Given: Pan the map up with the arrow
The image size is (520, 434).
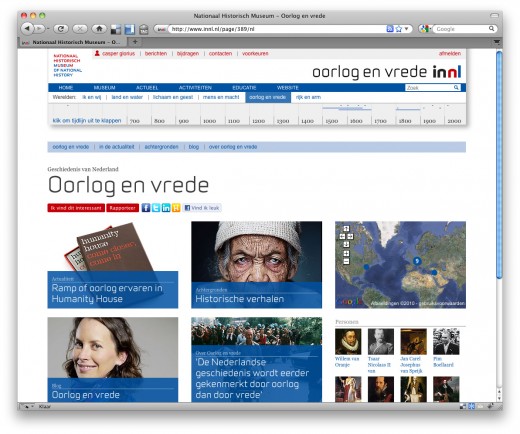Looking at the screenshot, I should click(346, 229).
